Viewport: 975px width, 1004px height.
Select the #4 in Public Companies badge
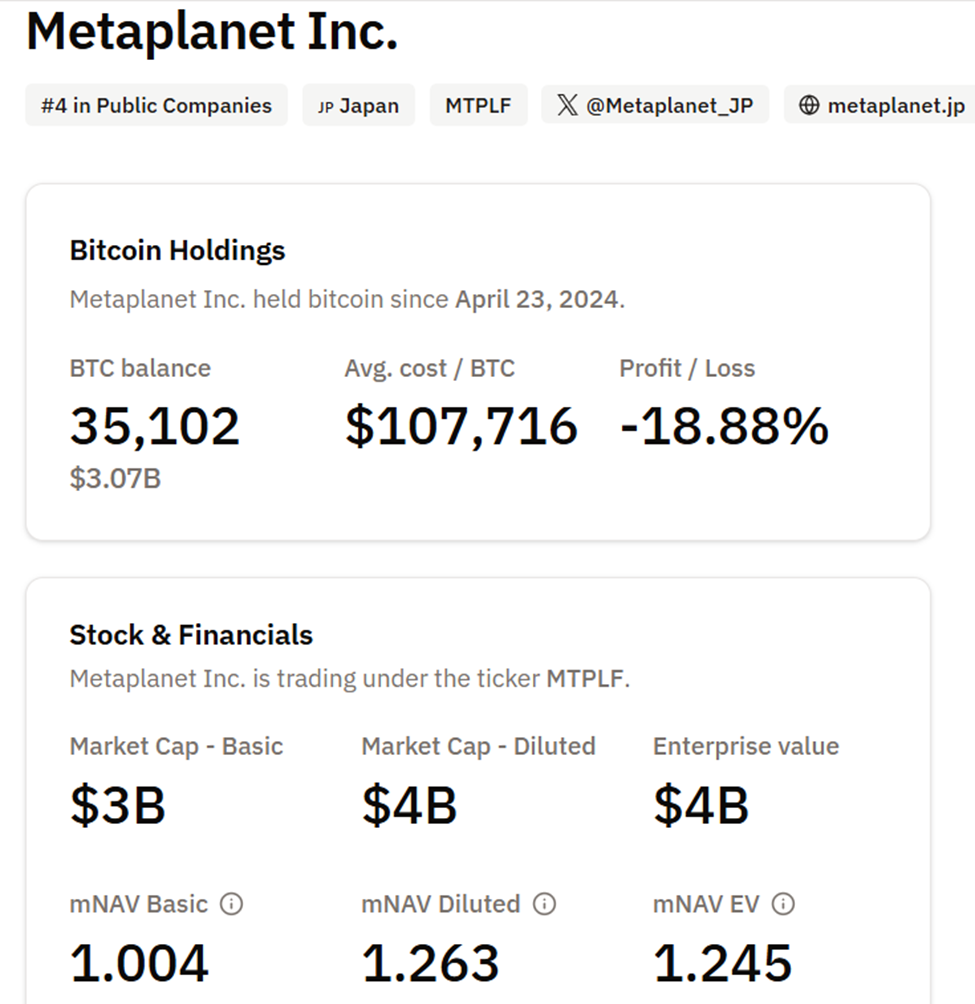[155, 105]
